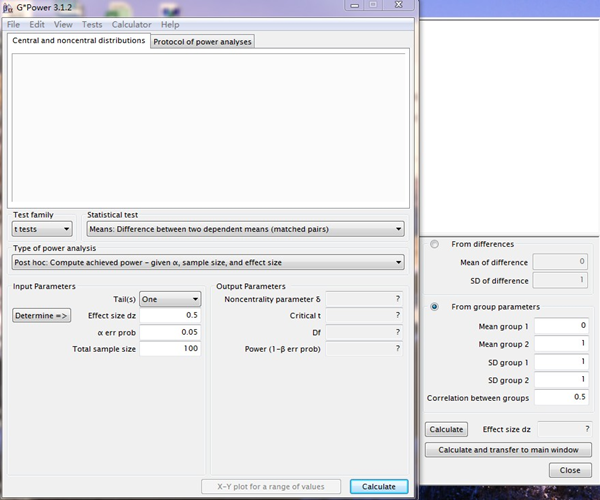Click the Determine => button
The height and width of the screenshot is (500, 600).
click(41, 315)
